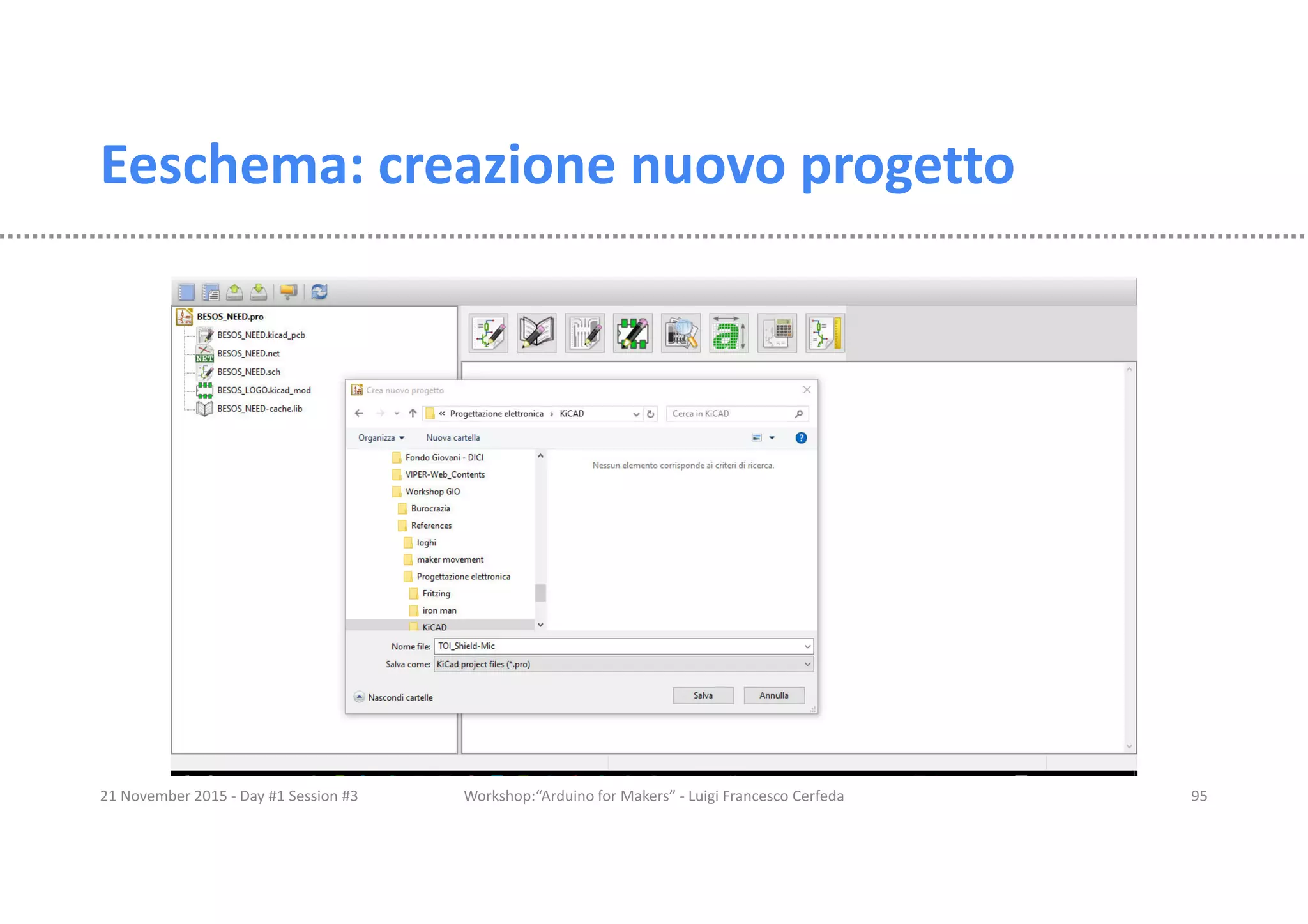Viewport: 1308px width, 924px height.
Task: Open the Organizza menu
Action: (381, 438)
